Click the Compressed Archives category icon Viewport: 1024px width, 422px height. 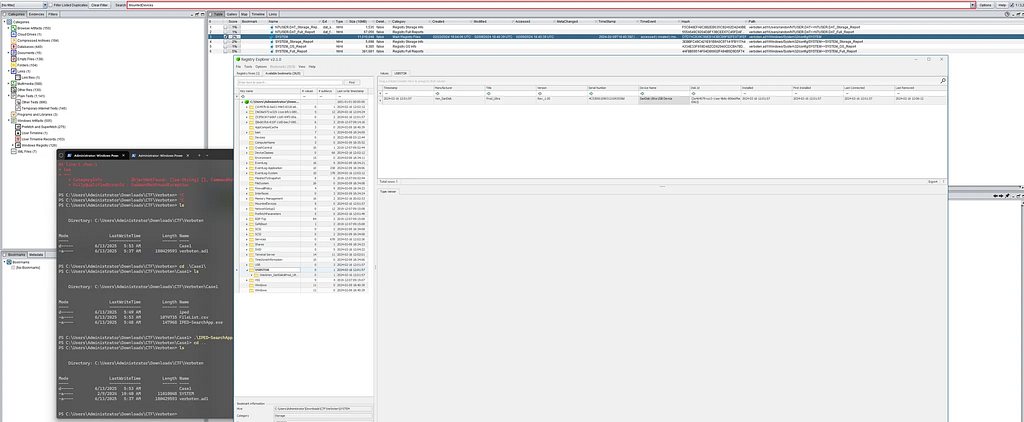tap(14, 41)
